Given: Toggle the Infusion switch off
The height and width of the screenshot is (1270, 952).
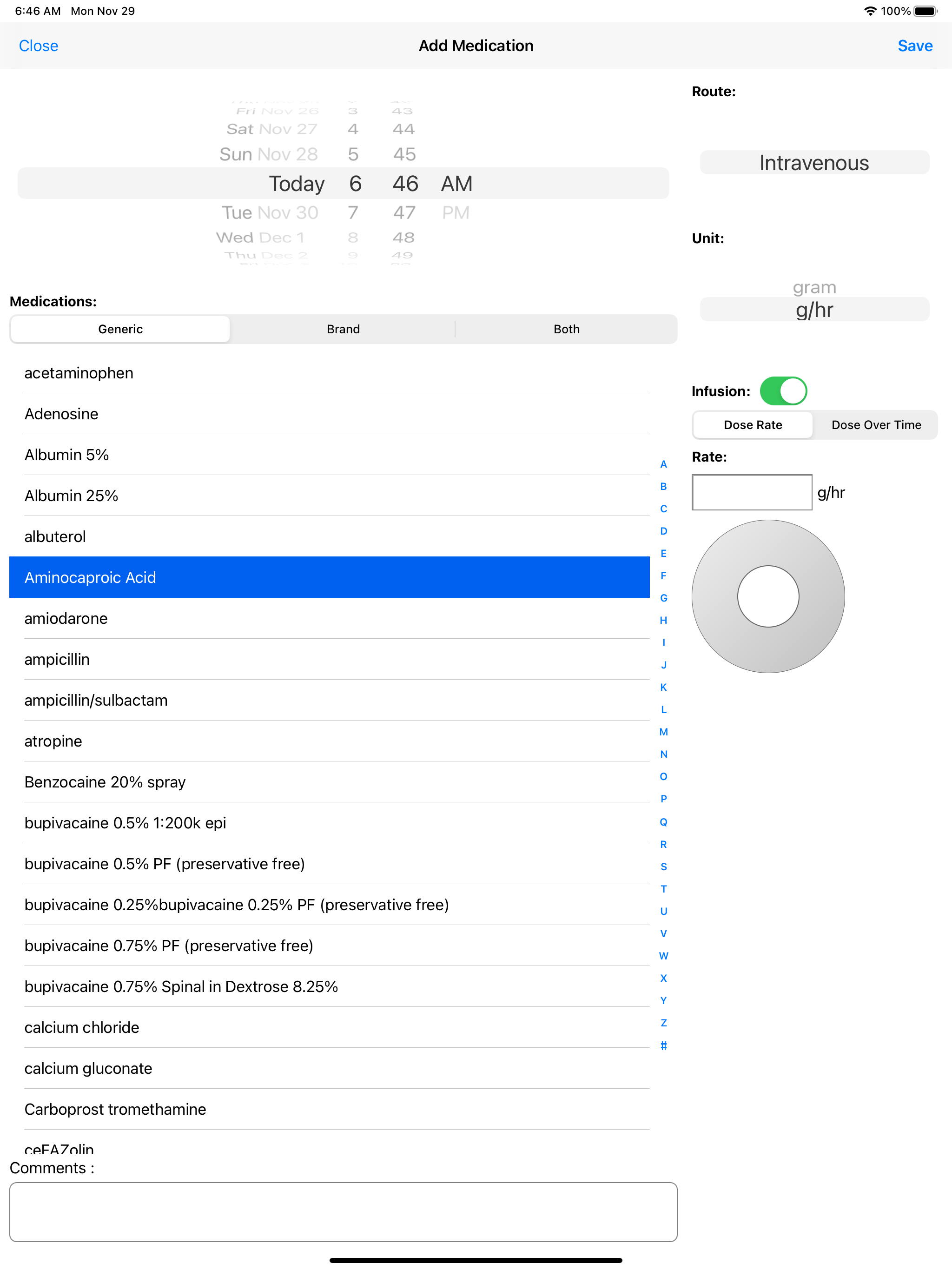Looking at the screenshot, I should [783, 391].
